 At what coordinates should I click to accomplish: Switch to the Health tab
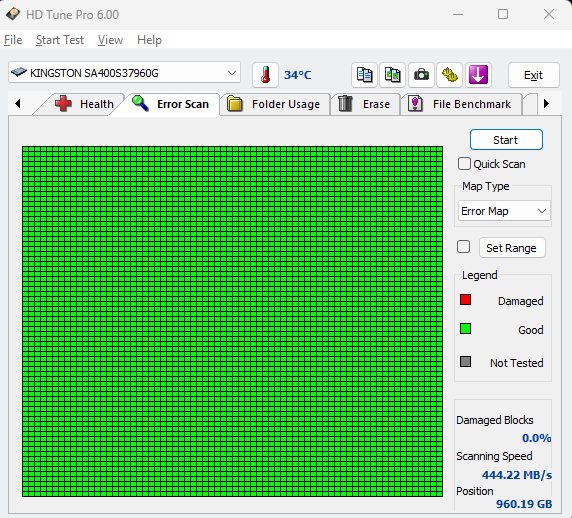coord(84,104)
